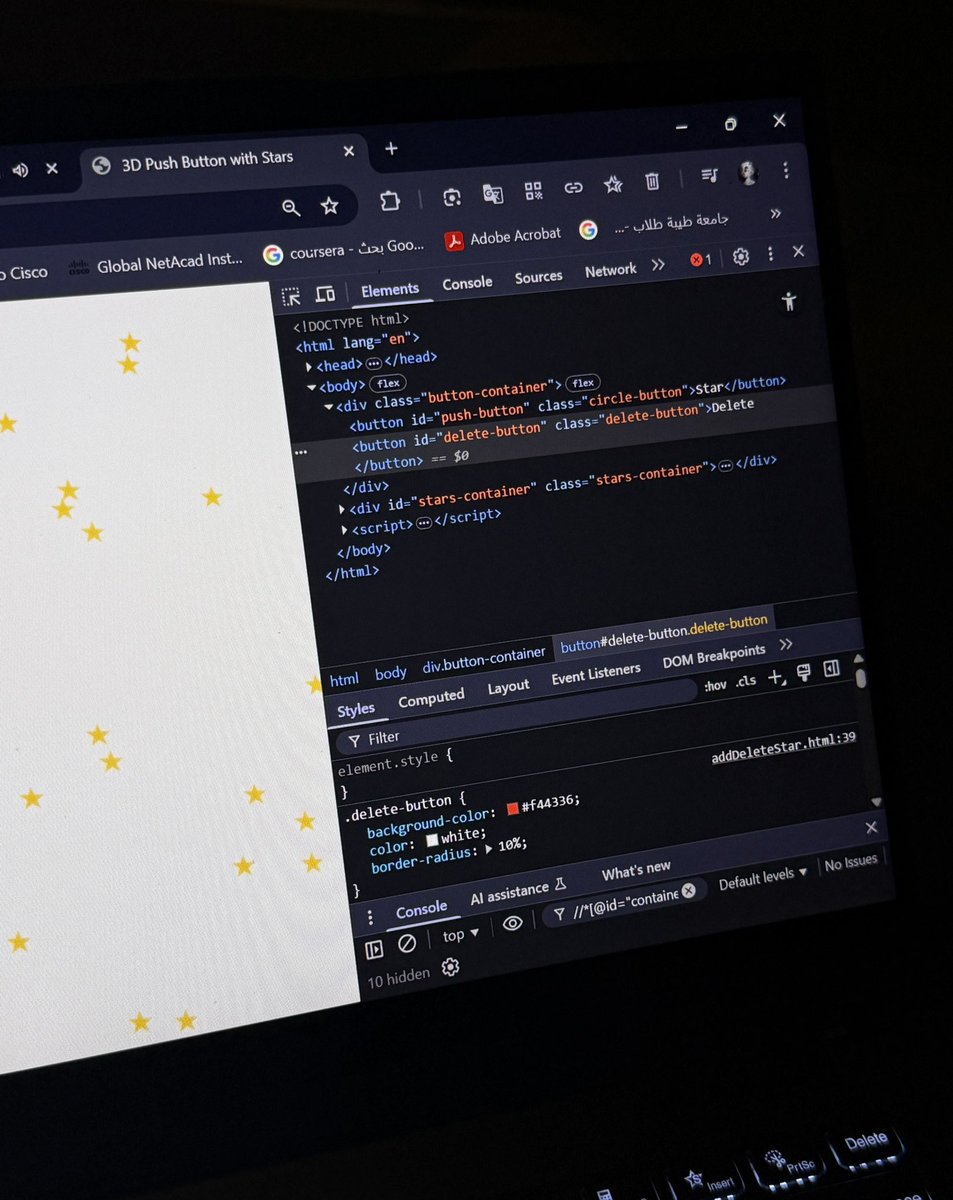Open the drawer three-dot menu
This screenshot has height=1200, width=953.
point(369,918)
